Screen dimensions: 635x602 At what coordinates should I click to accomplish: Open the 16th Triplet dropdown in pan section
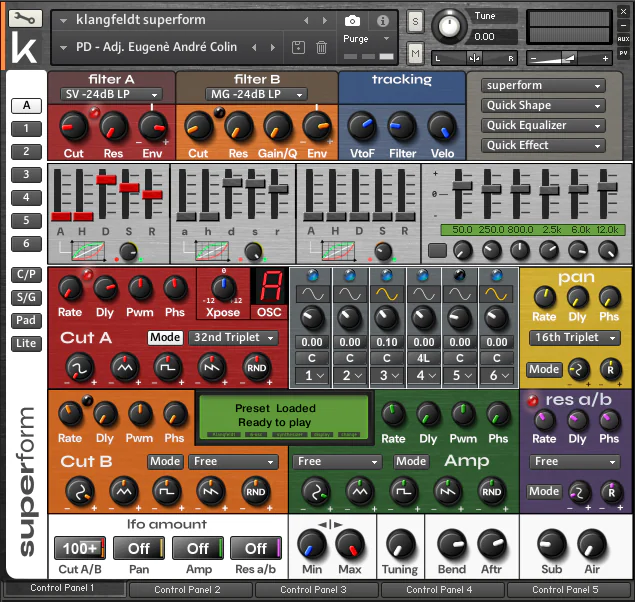click(x=574, y=337)
